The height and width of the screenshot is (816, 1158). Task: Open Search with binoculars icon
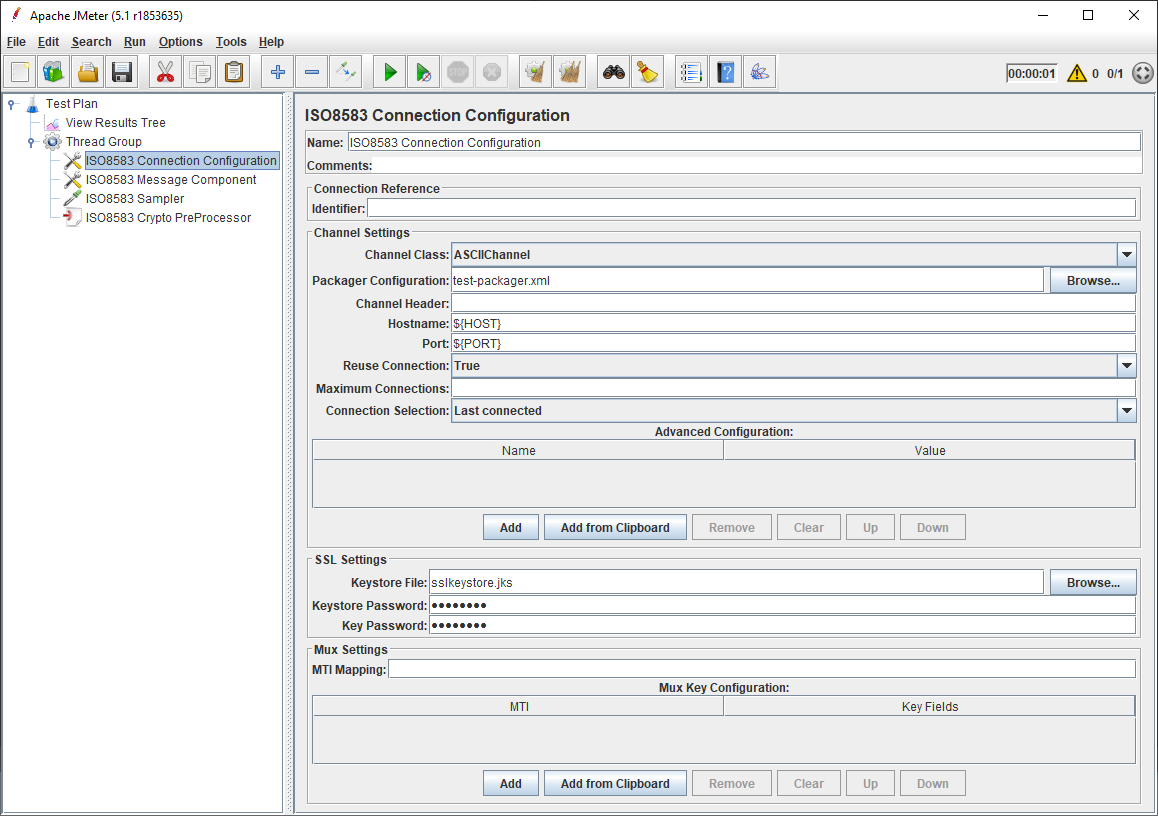pyautogui.click(x=614, y=72)
